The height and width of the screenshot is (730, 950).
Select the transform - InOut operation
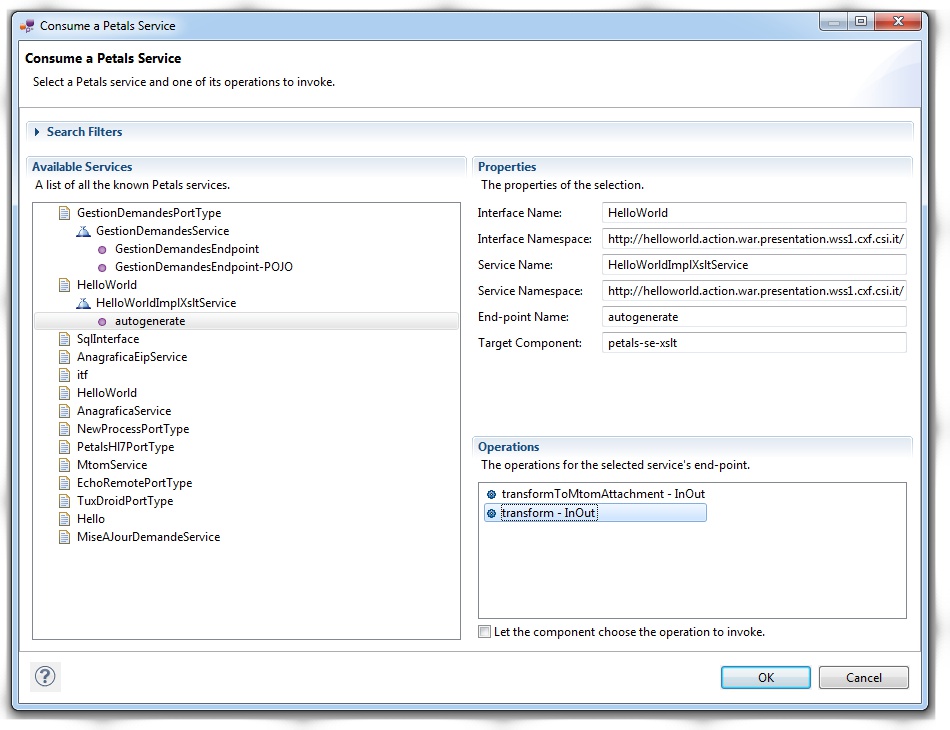click(x=548, y=513)
